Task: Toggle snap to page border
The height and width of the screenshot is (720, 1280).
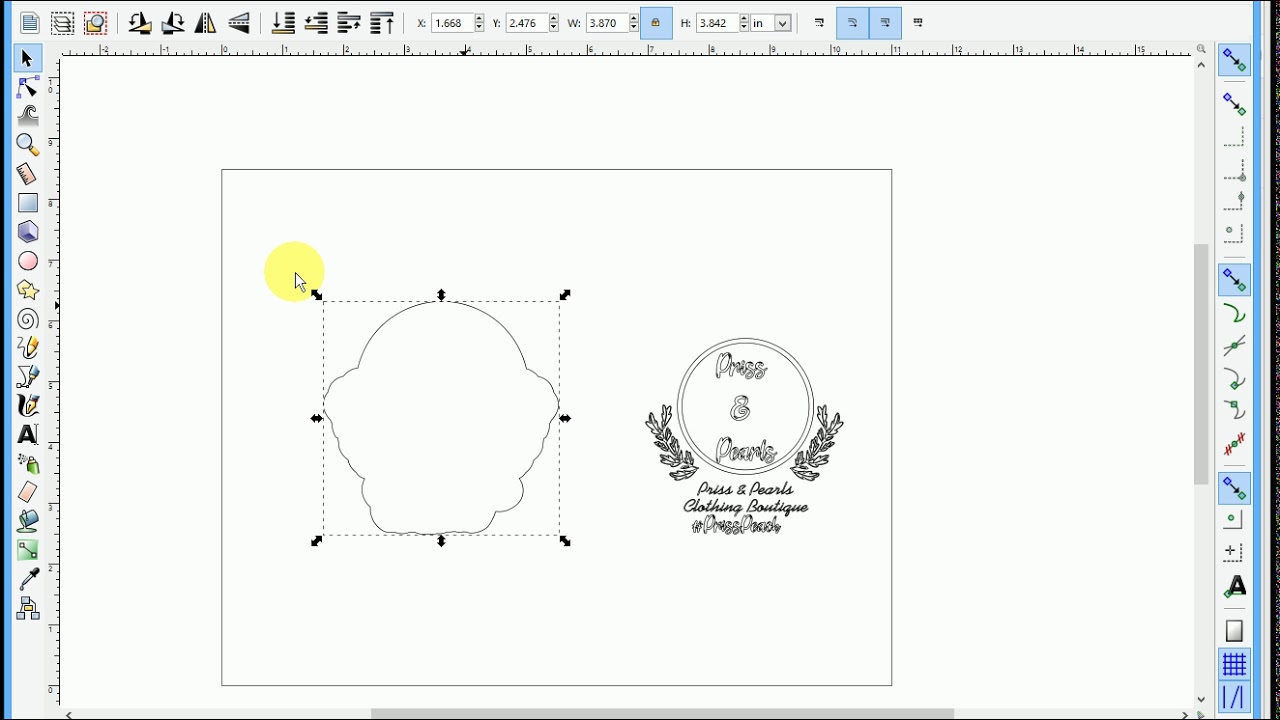Action: click(1234, 632)
